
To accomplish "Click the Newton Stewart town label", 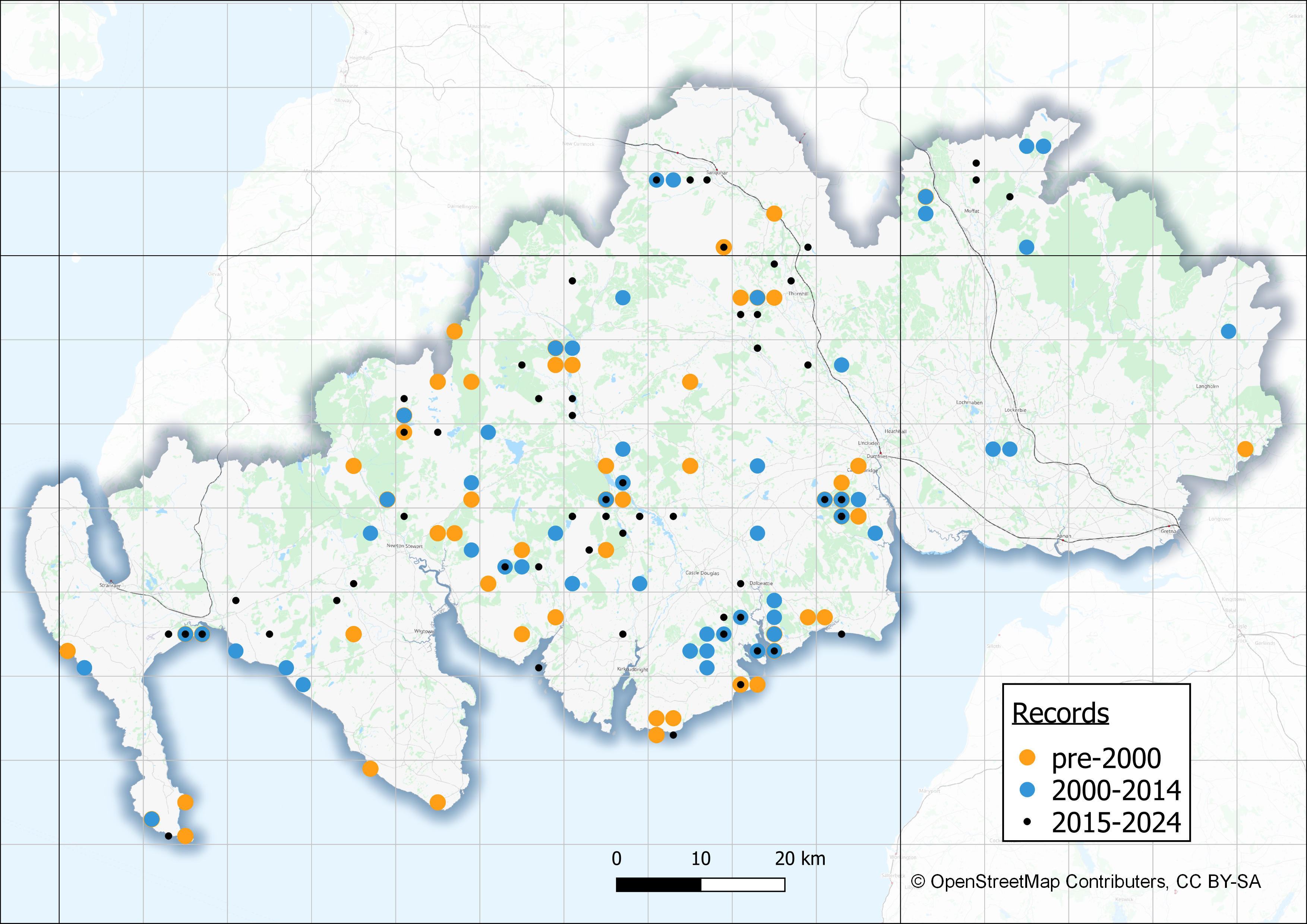I will [404, 545].
